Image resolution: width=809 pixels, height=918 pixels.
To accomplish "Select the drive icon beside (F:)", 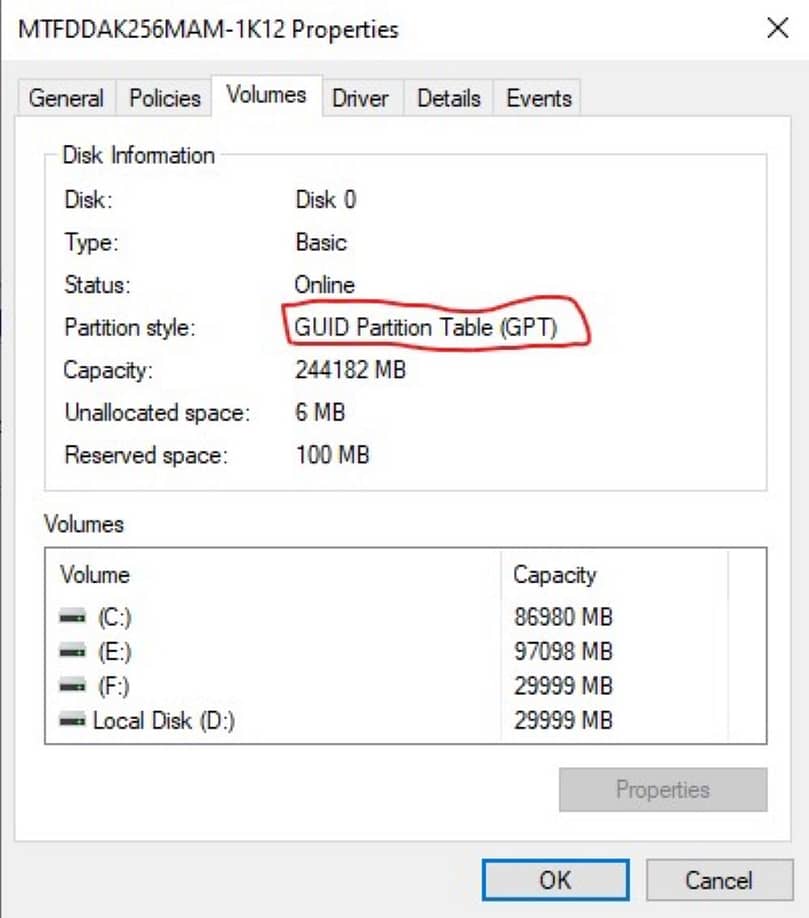I will click(69, 684).
